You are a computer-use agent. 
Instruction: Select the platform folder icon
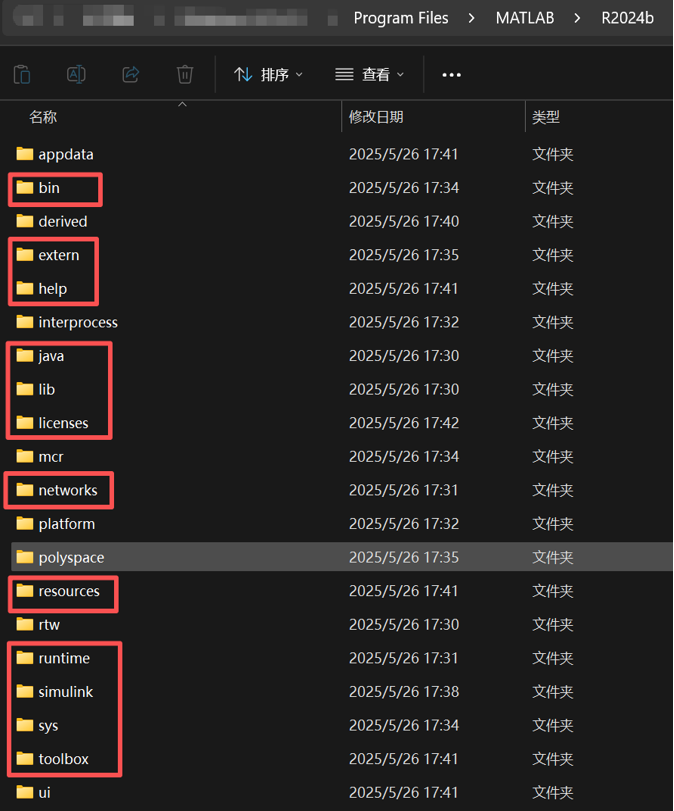(24, 523)
